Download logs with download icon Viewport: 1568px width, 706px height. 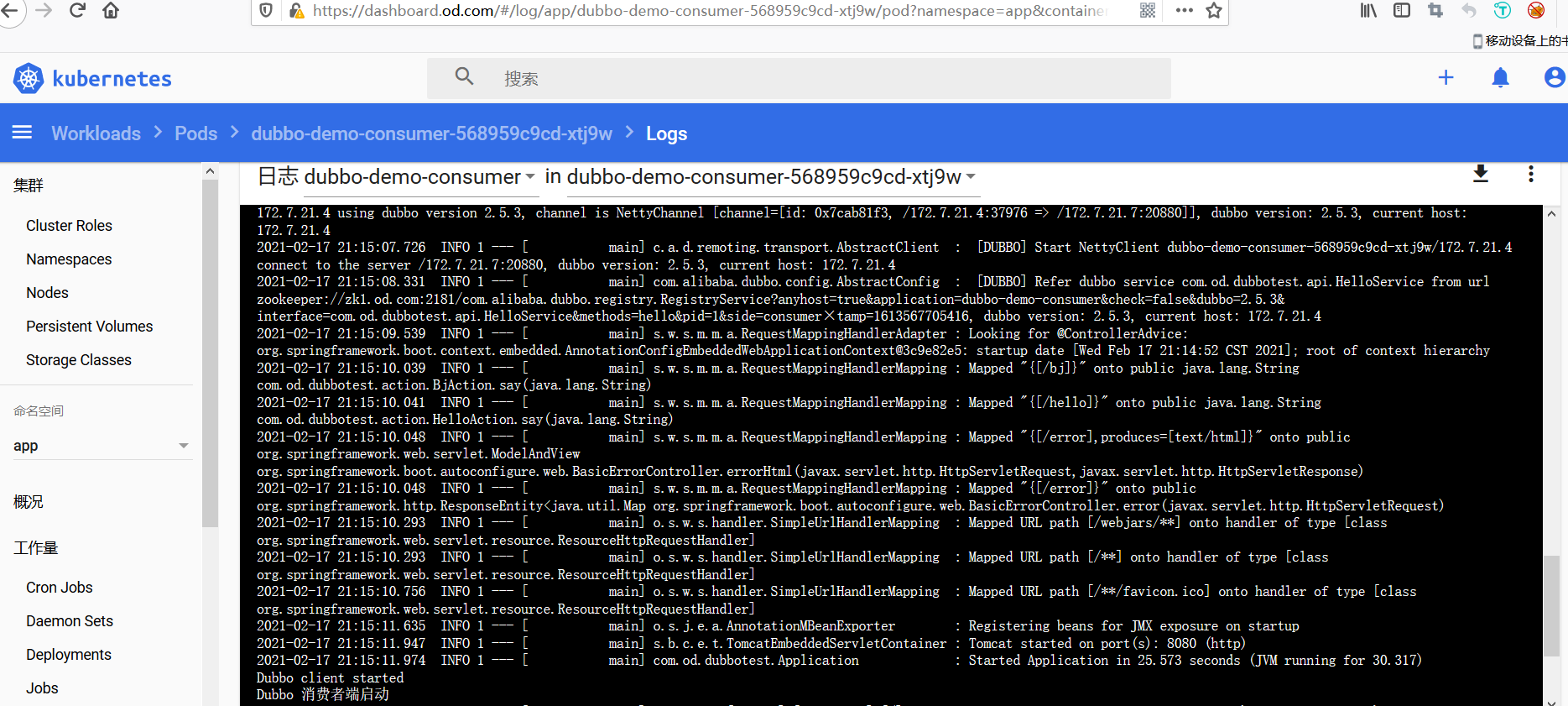(x=1481, y=174)
